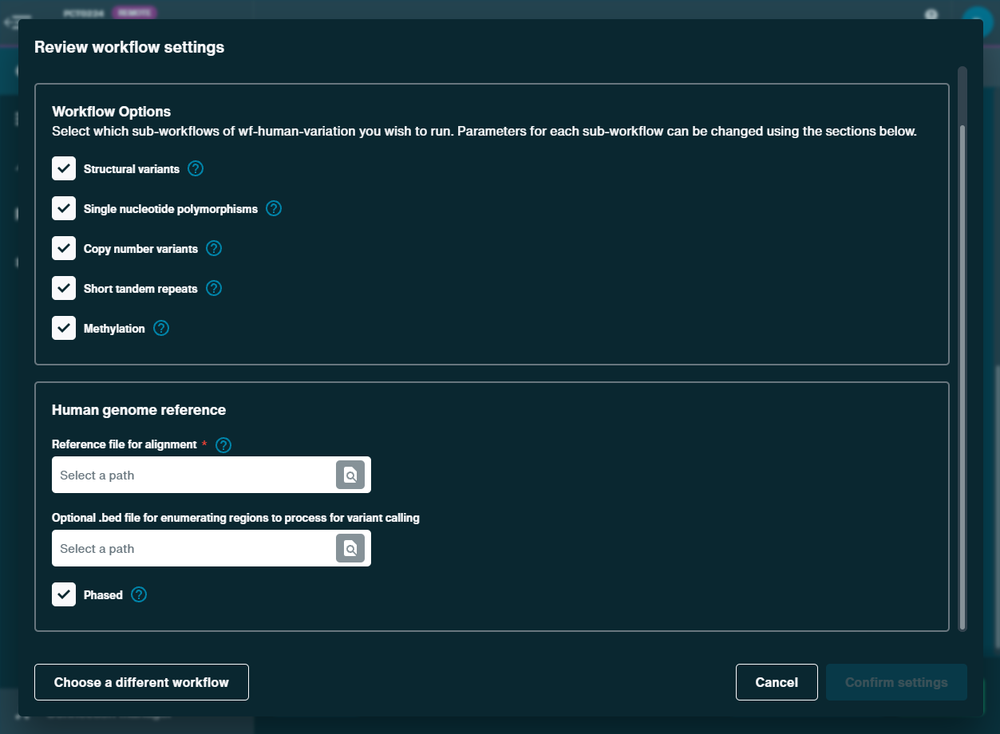
Task: Uncheck Single nucleotide polymorphisms checkbox
Action: tap(64, 209)
